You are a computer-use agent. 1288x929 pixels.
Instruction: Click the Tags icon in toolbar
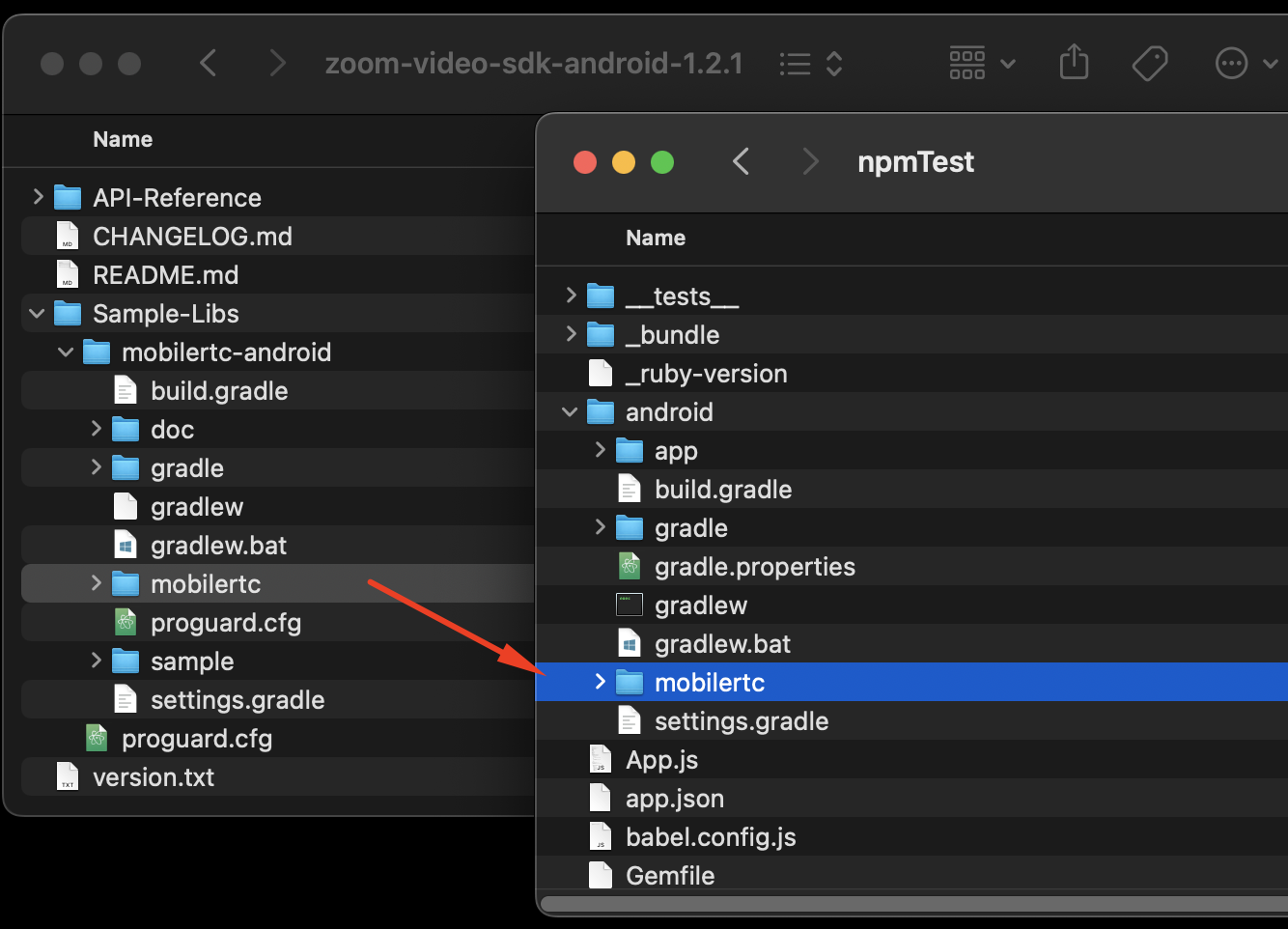pyautogui.click(x=1149, y=64)
